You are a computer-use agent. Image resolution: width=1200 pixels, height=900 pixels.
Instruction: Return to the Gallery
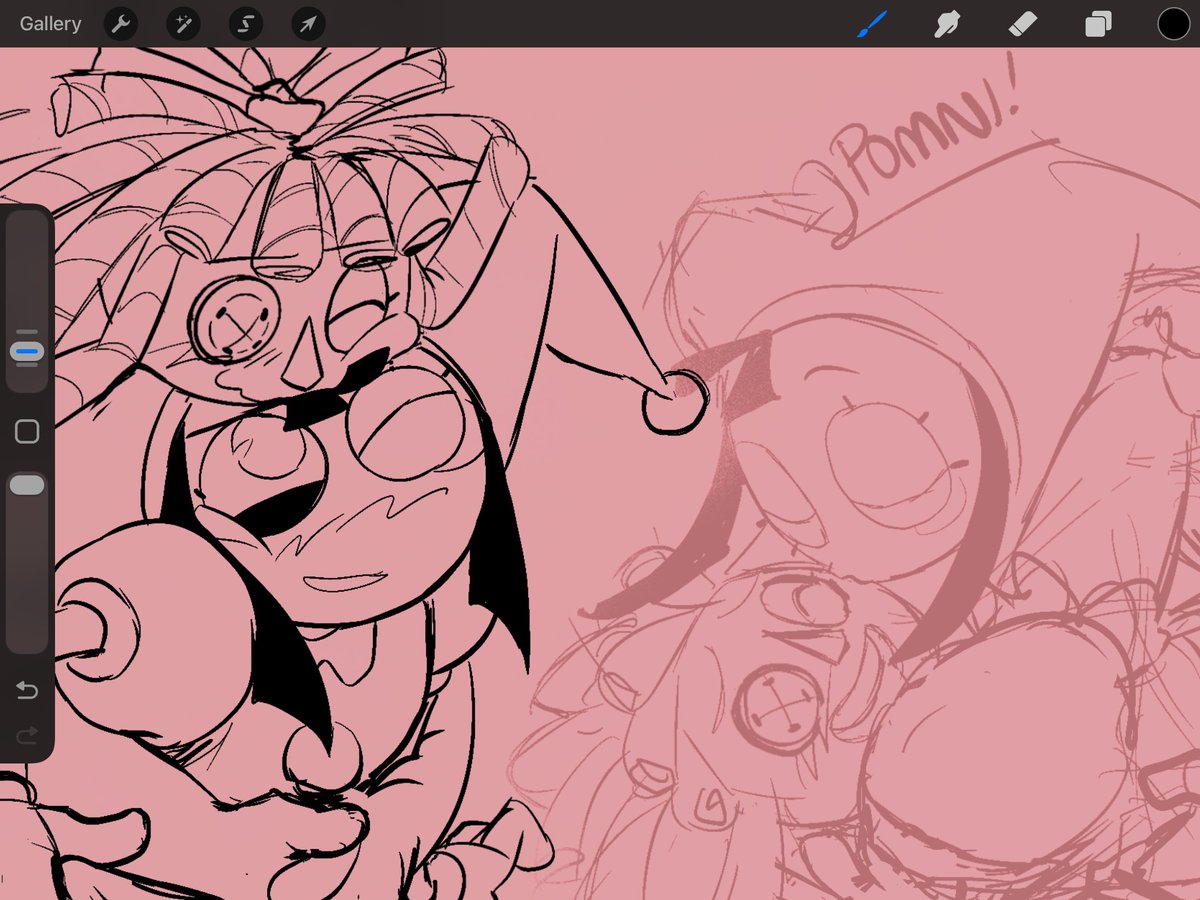coord(50,23)
